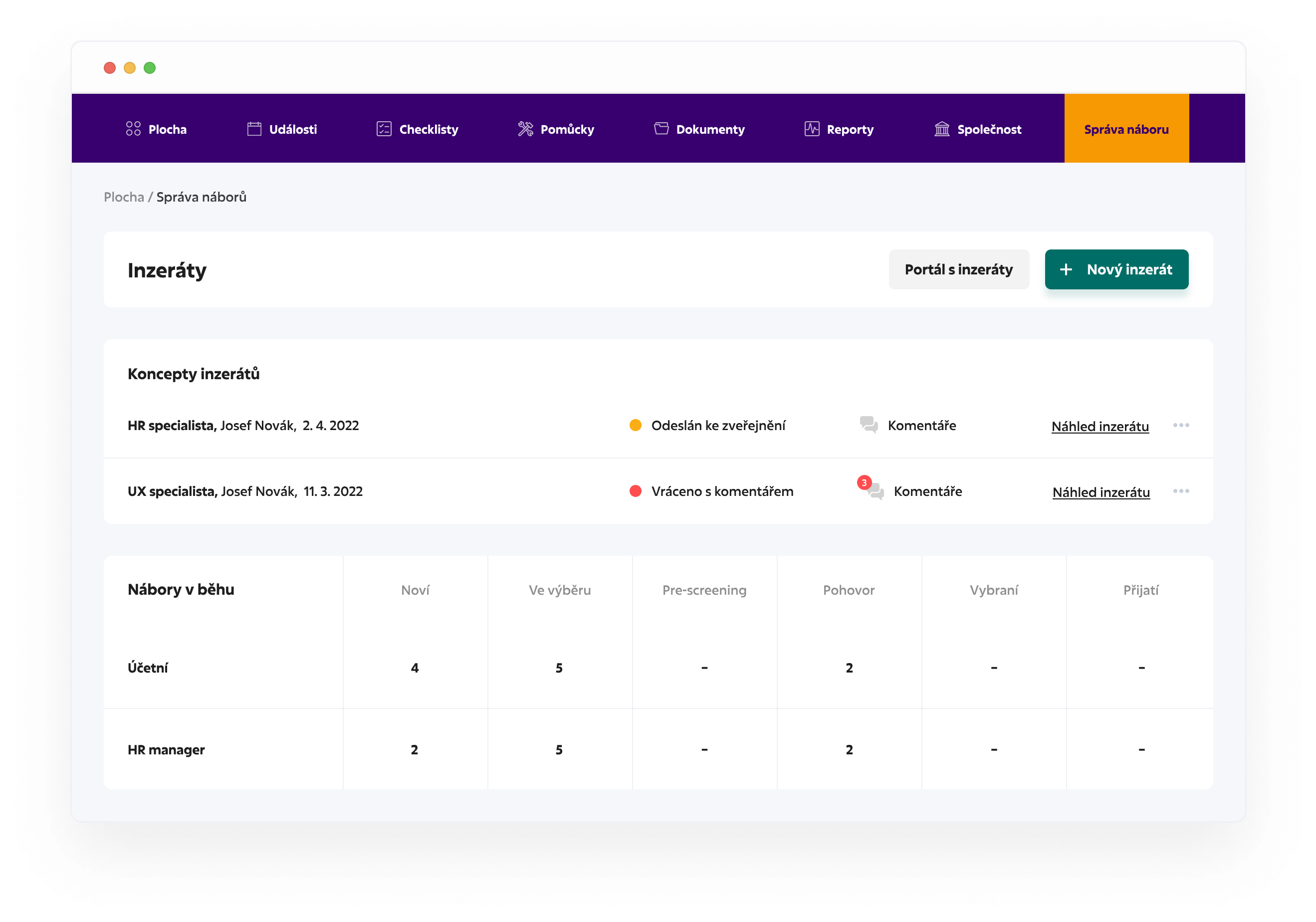
Task: Click comments icon with badge 3 for UX specialista
Action: 871,488
